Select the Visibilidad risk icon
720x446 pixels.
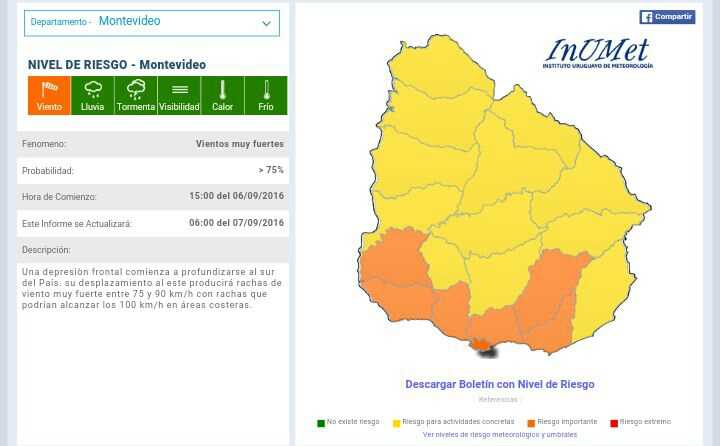[179, 95]
